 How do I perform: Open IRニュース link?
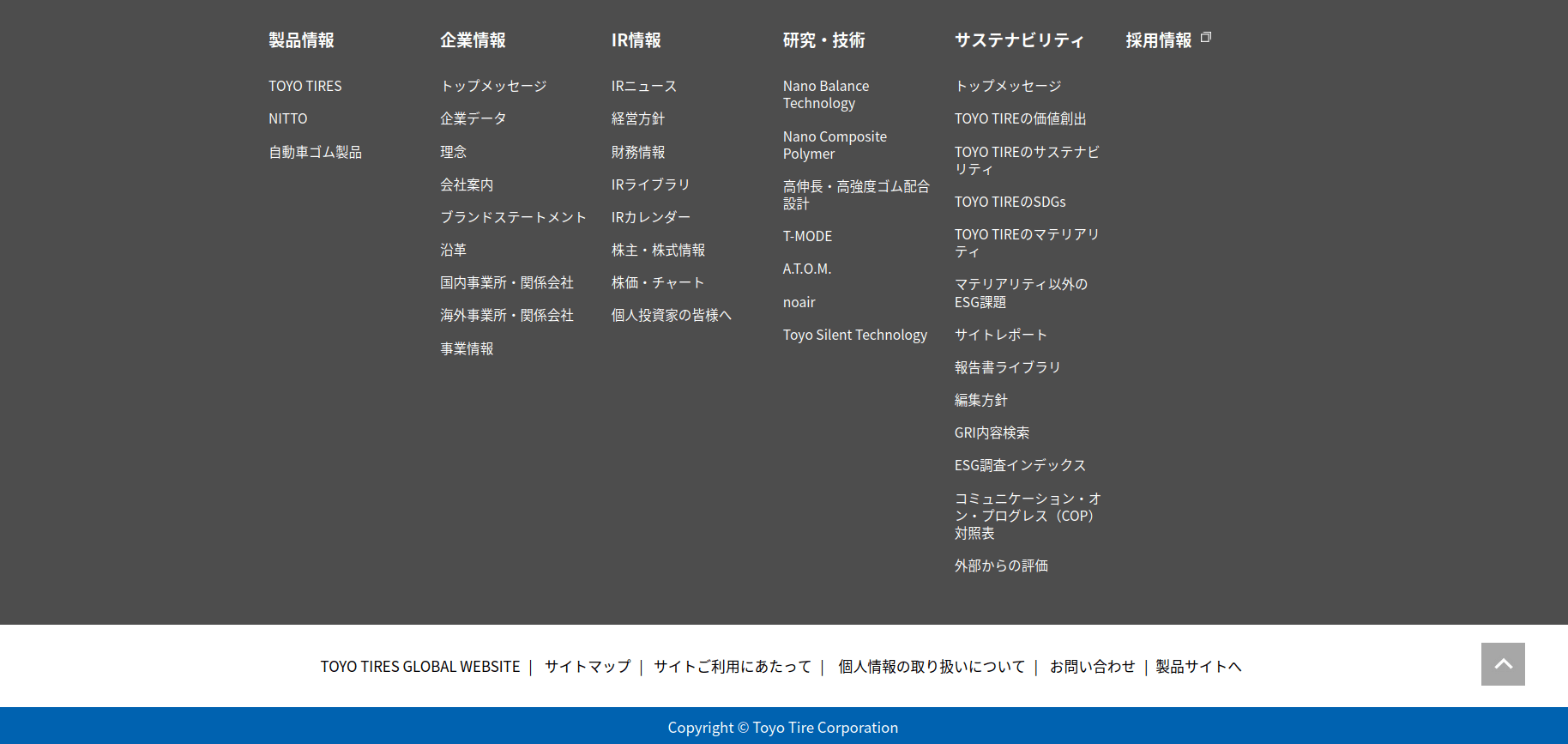click(x=643, y=86)
